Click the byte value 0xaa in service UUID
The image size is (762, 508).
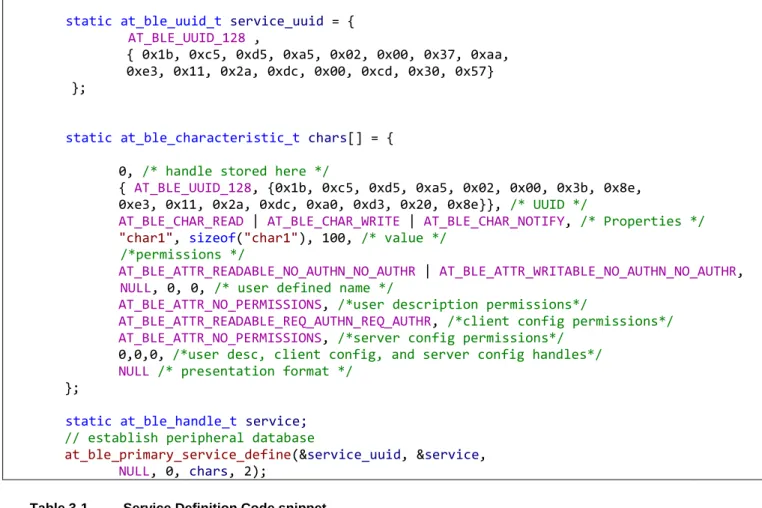coord(486,54)
